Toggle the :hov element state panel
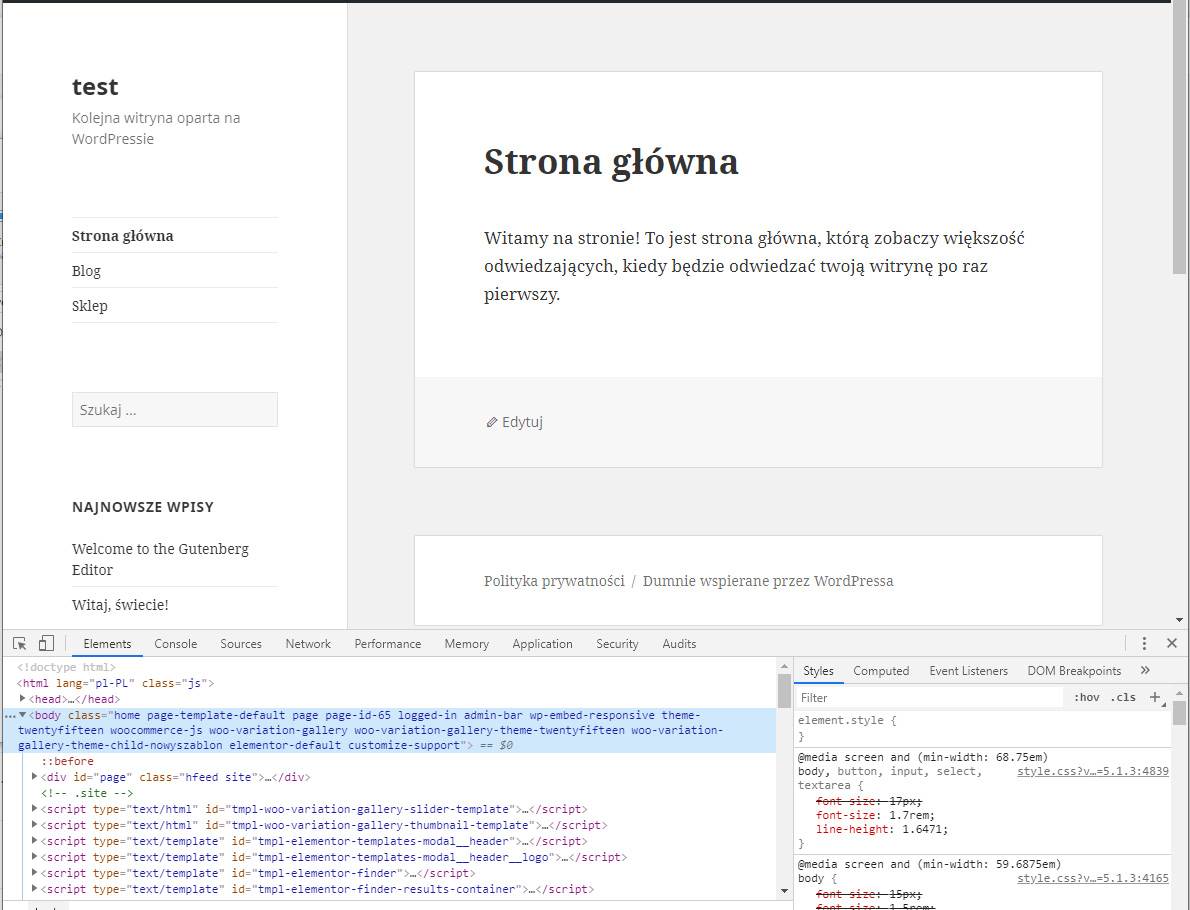Screen dimensions: 1190x910 pyautogui.click(x=1086, y=698)
